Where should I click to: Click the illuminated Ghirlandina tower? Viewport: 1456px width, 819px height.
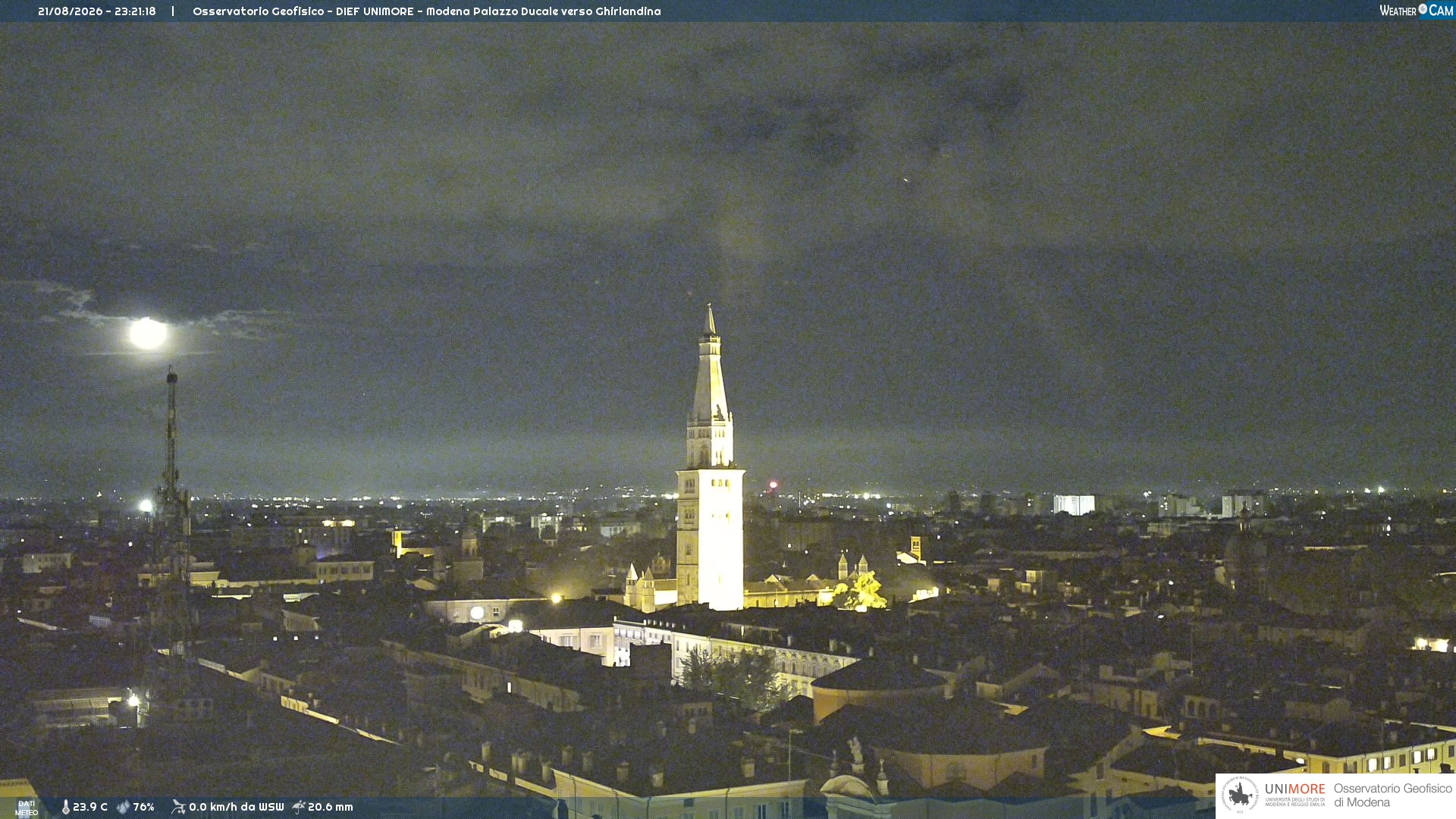[x=710, y=463]
